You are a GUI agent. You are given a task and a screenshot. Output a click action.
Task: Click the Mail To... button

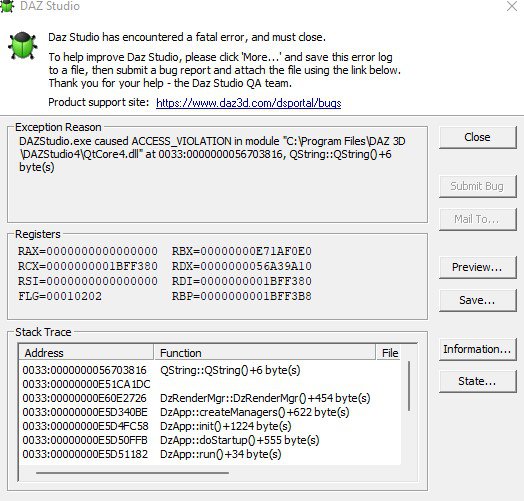[478, 219]
